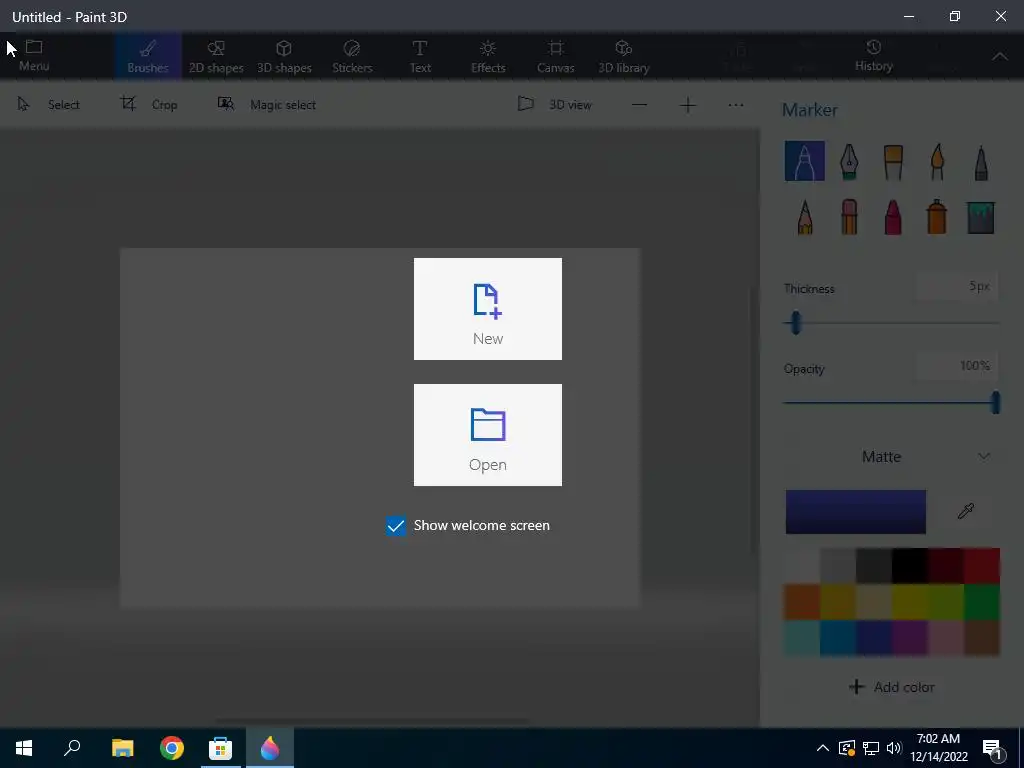Image resolution: width=1024 pixels, height=768 pixels.
Task: Select the Spray can brush
Action: coord(937,217)
